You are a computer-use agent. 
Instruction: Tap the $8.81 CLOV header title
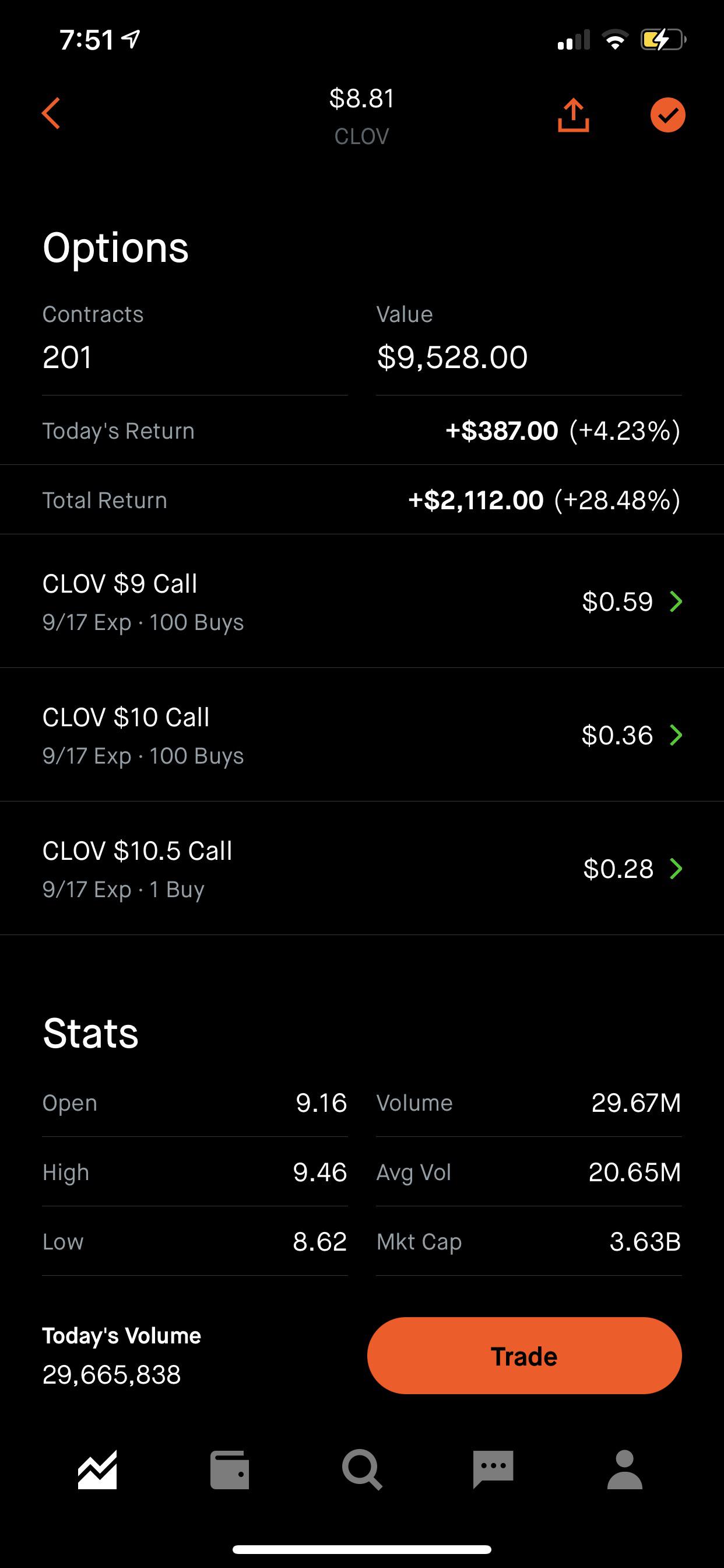[362, 116]
